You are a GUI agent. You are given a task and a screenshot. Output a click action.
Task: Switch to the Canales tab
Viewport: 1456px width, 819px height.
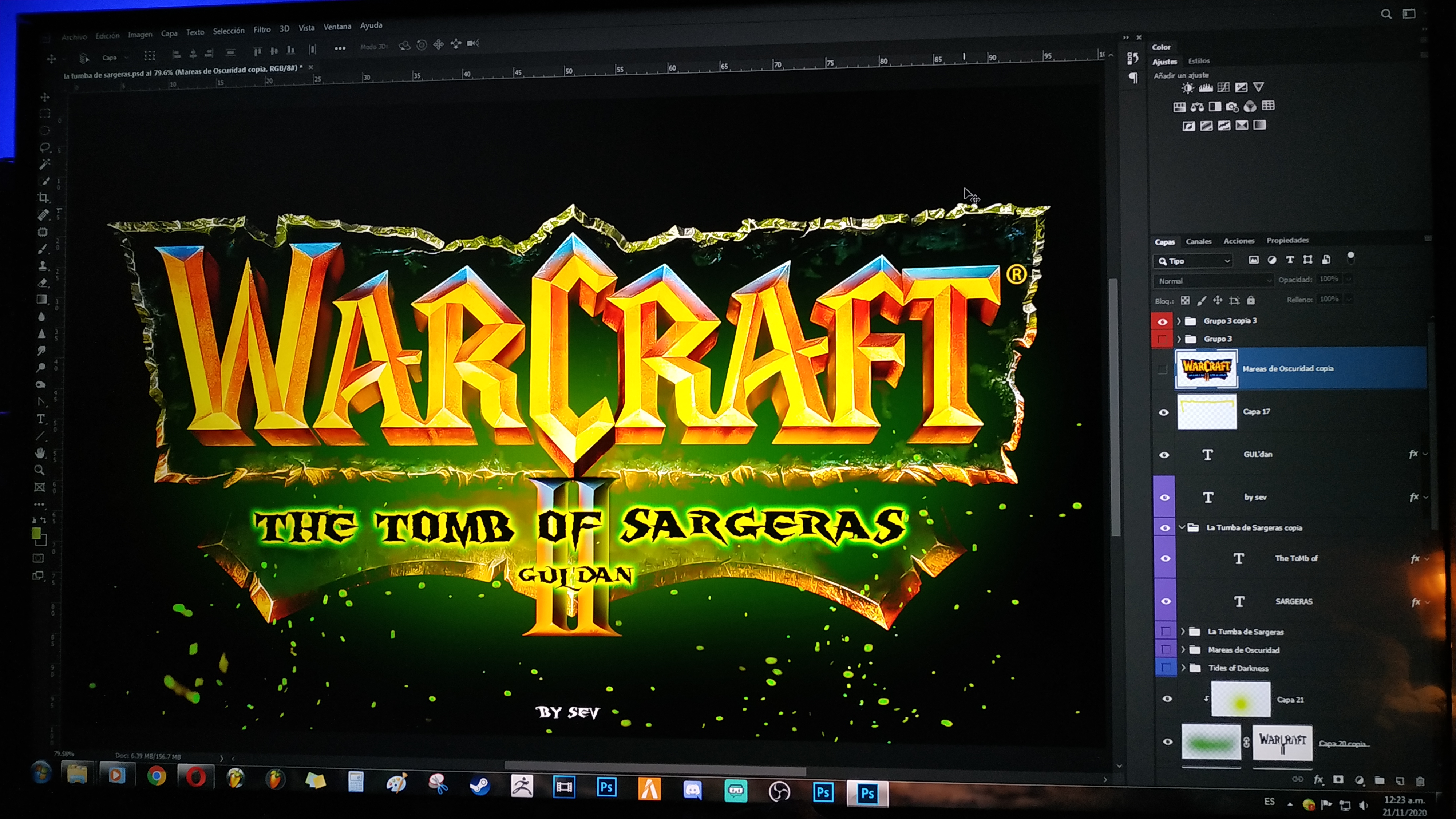1198,241
